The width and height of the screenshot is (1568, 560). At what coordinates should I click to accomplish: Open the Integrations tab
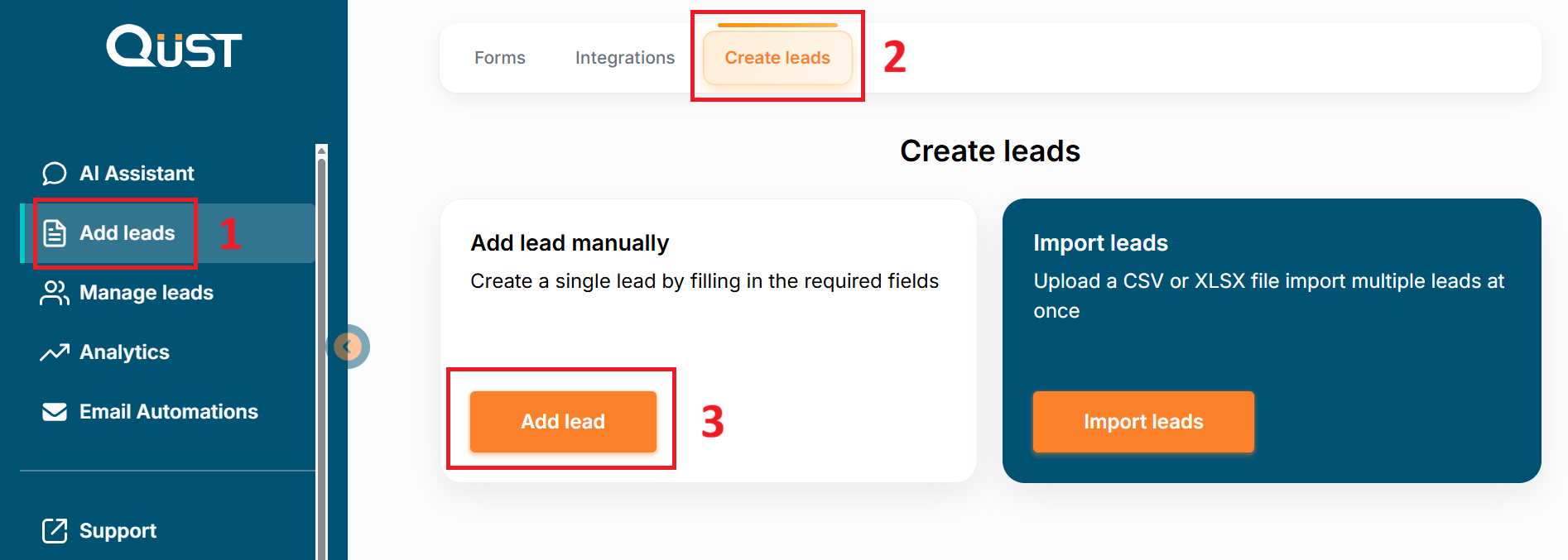[625, 58]
